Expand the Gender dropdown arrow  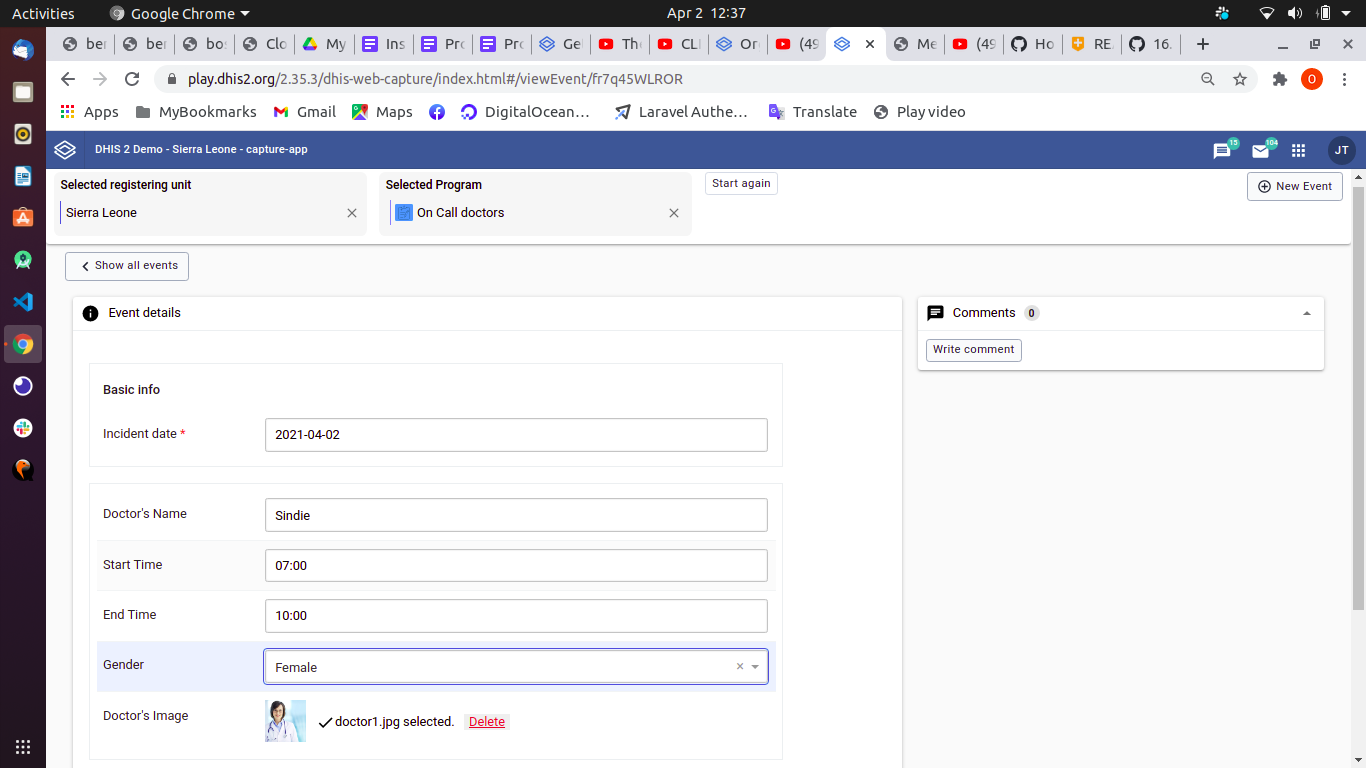[x=756, y=667]
